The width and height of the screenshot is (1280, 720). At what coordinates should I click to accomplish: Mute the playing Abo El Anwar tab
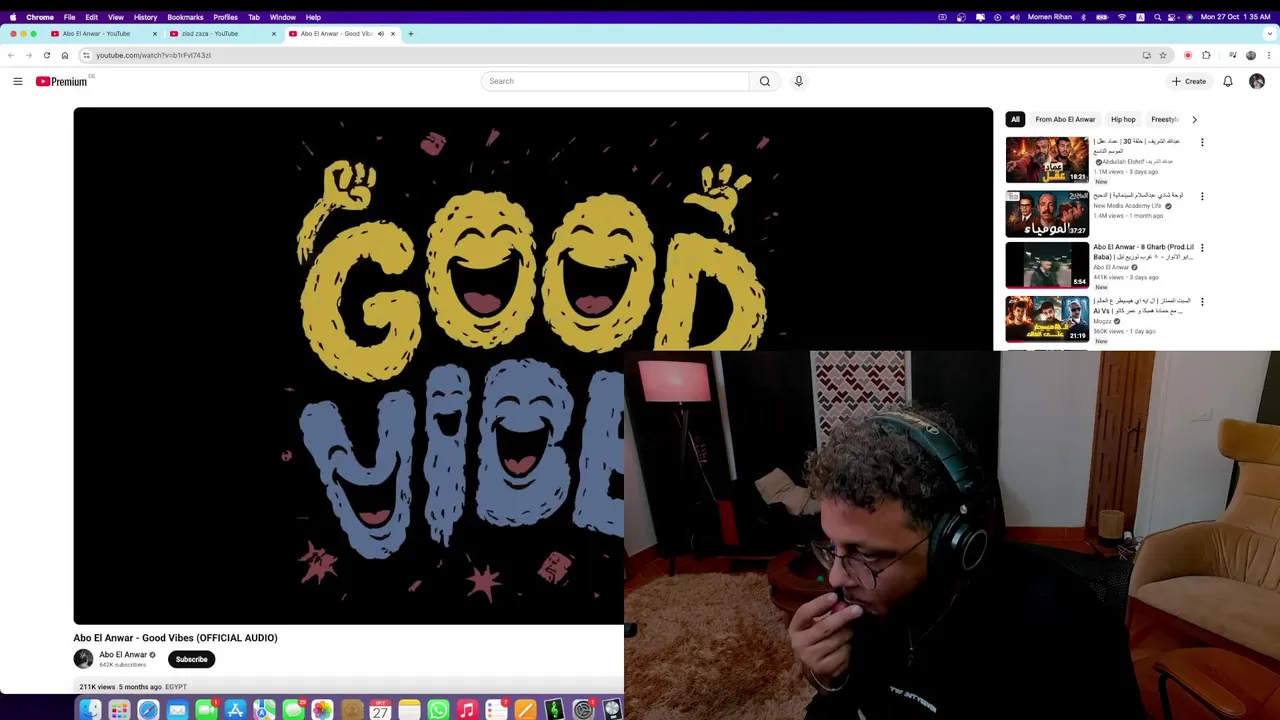380,33
